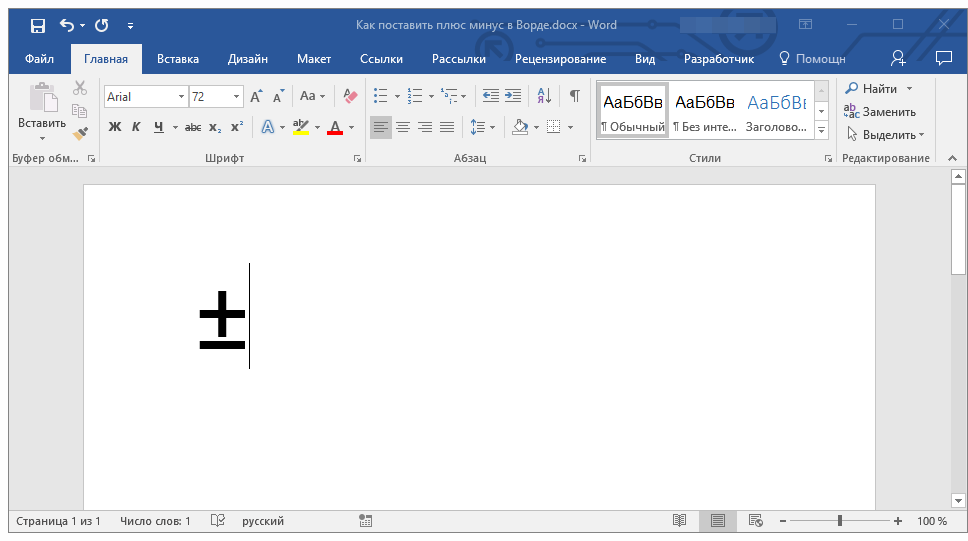Image resolution: width=968 pixels, height=541 pixels.
Task: Apply Subscript formatting
Action: tap(215, 127)
